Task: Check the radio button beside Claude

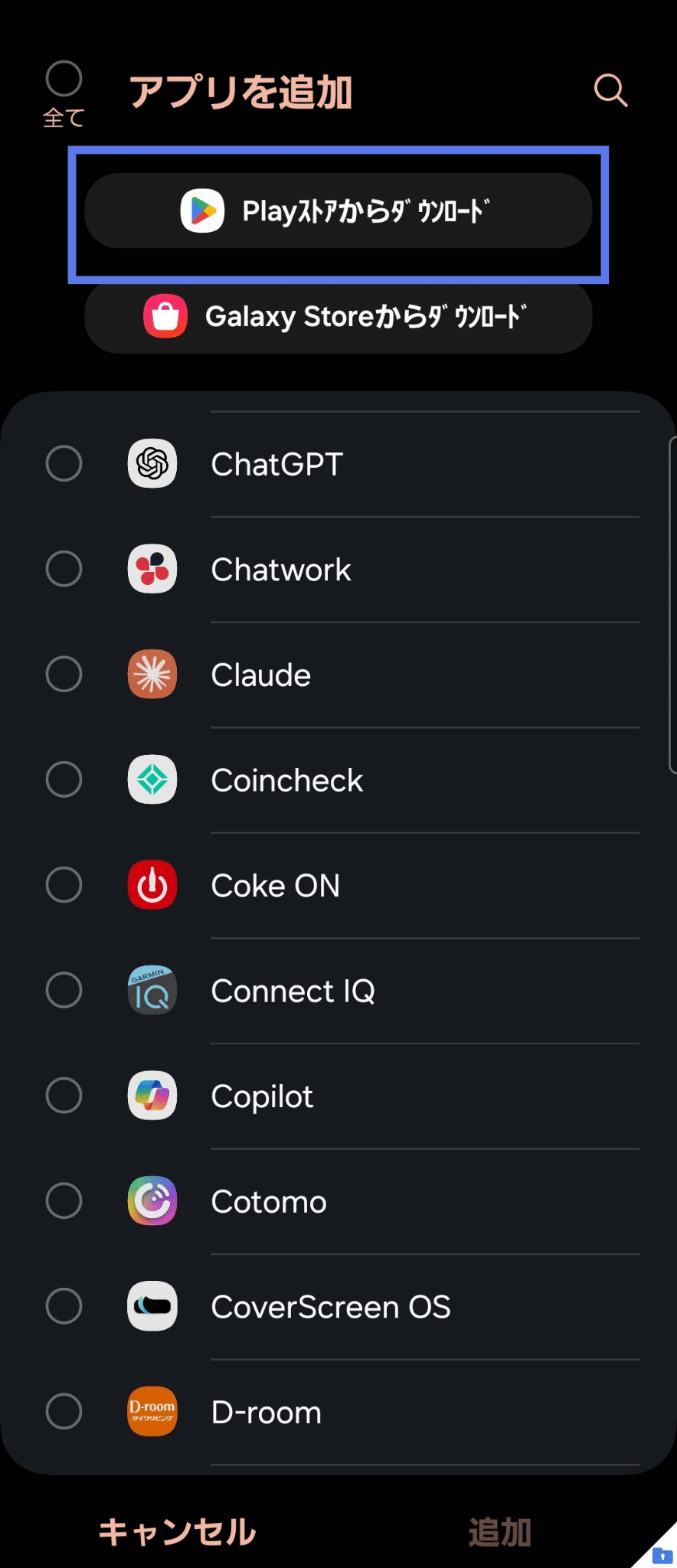Action: [x=64, y=675]
